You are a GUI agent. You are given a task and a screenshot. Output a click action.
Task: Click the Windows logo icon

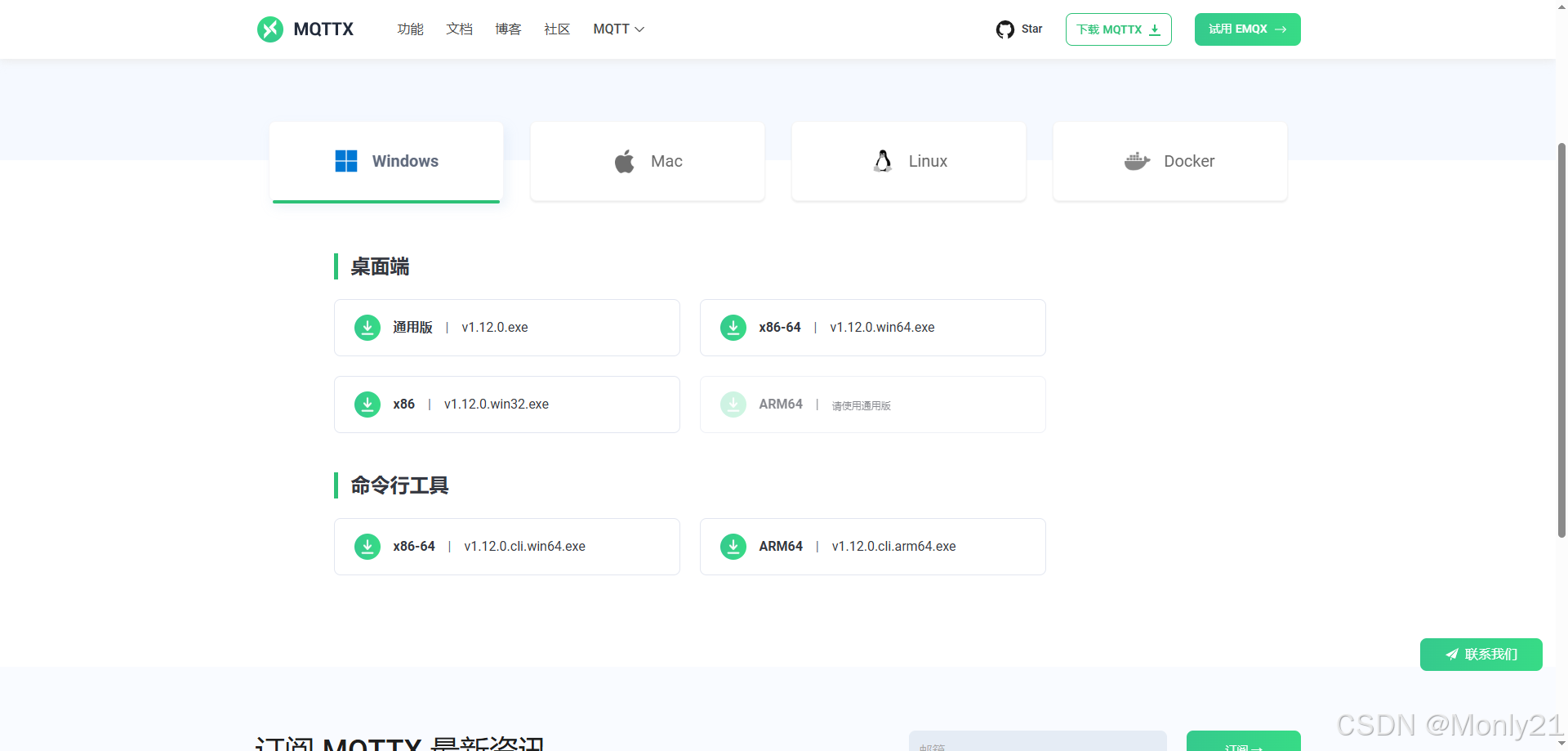[x=345, y=161]
